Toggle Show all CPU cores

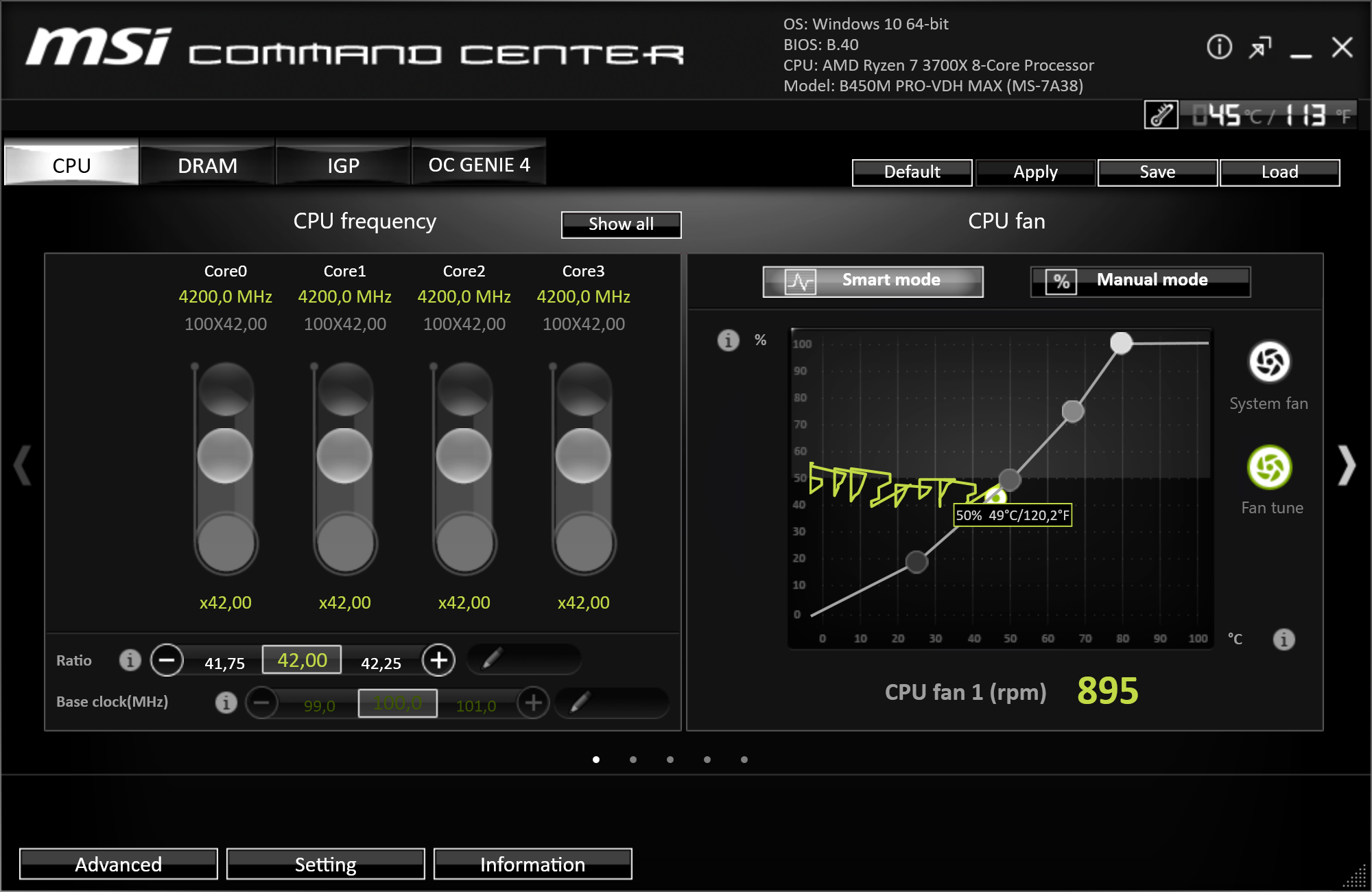point(620,224)
